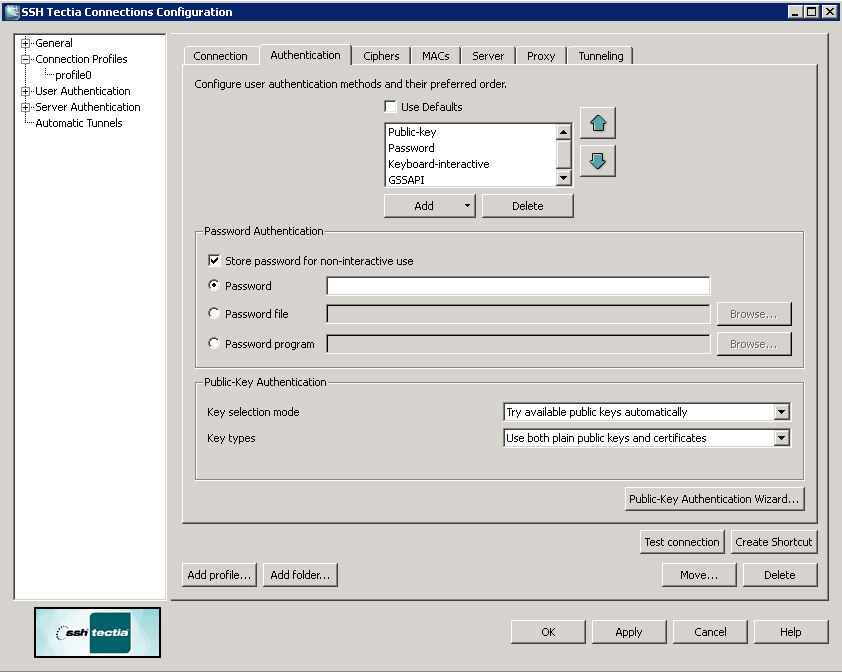This screenshot has height=672, width=842.
Task: Open the Key selection mode dropdown
Action: [781, 411]
